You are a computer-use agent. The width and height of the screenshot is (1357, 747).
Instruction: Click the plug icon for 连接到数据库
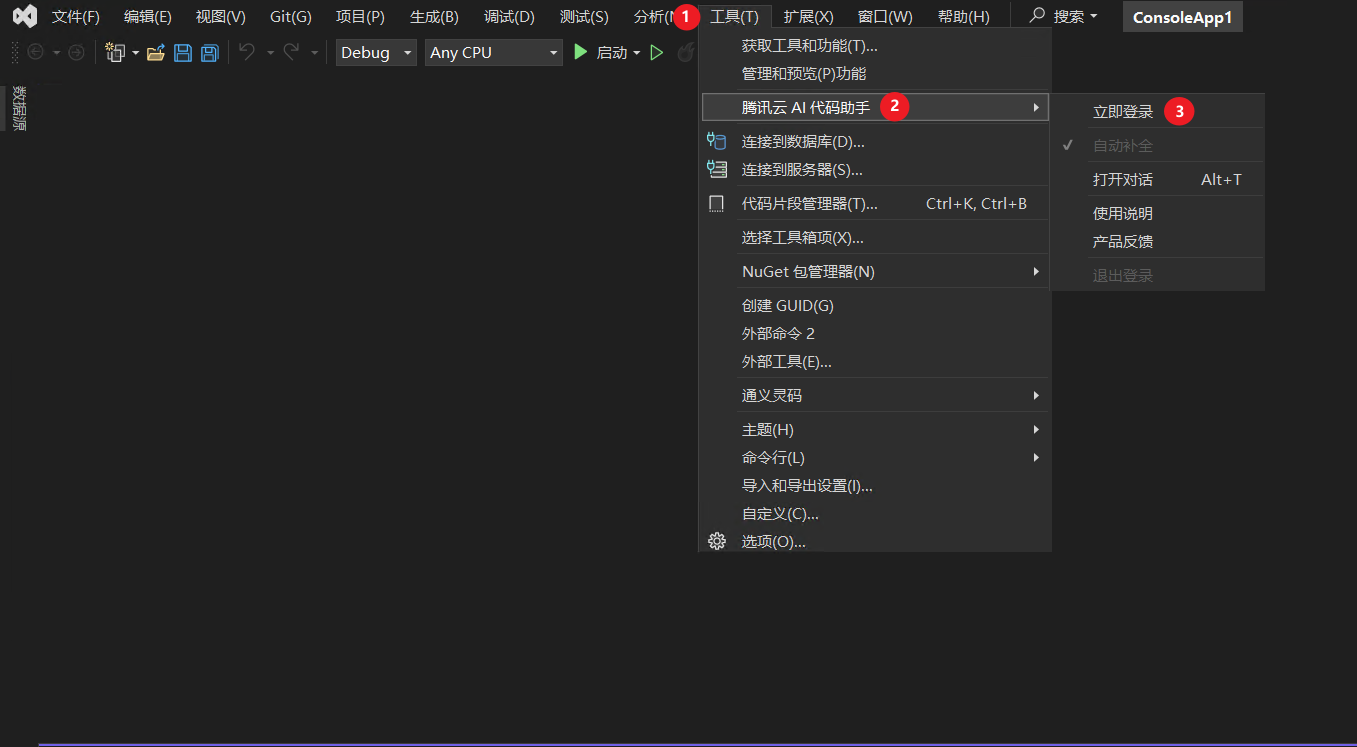coord(716,141)
